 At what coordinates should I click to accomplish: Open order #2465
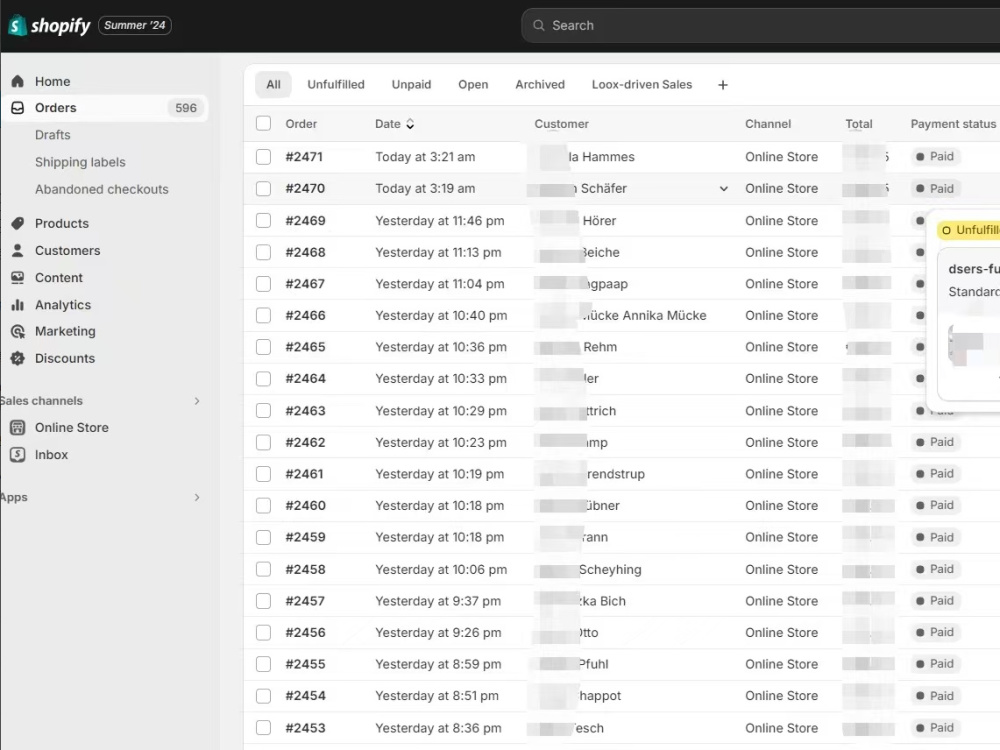(305, 347)
